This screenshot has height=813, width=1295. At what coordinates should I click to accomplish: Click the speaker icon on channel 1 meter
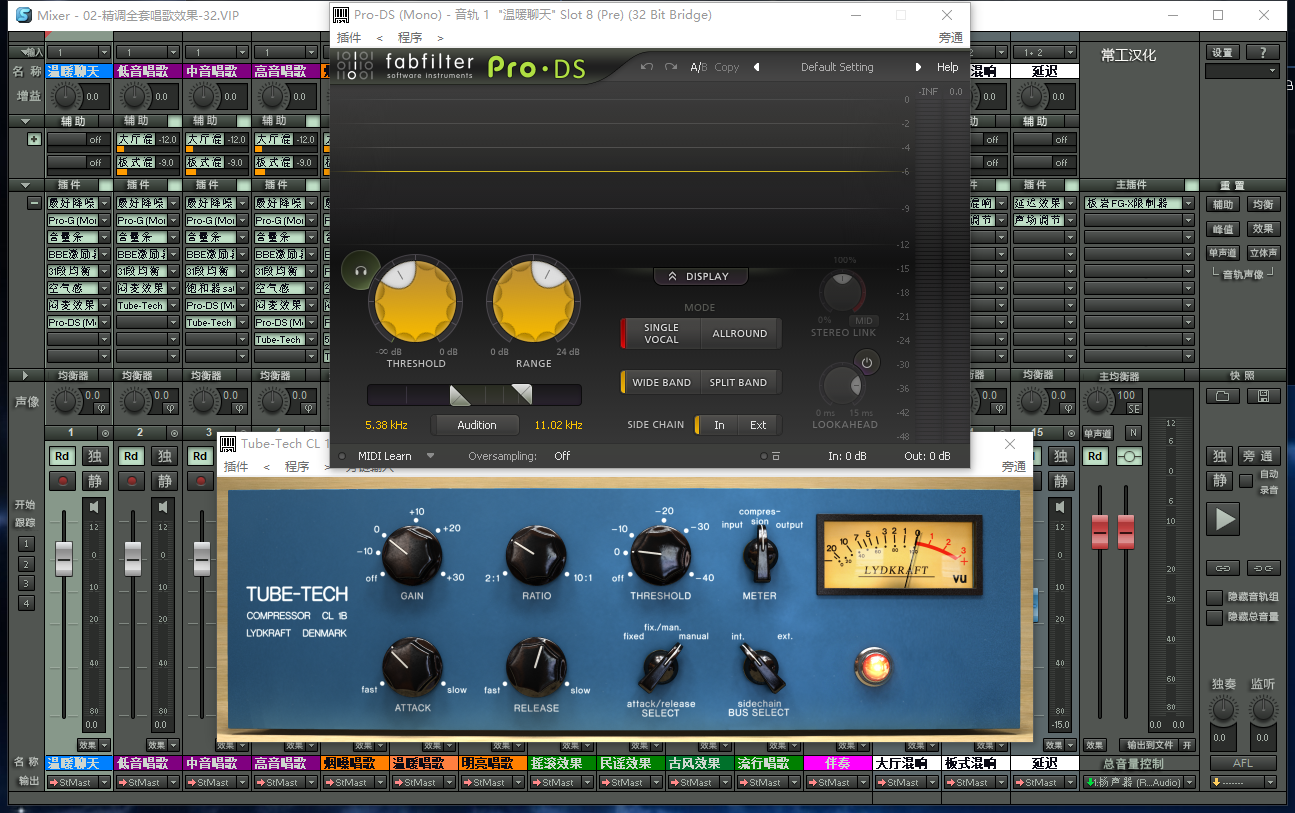pos(95,508)
